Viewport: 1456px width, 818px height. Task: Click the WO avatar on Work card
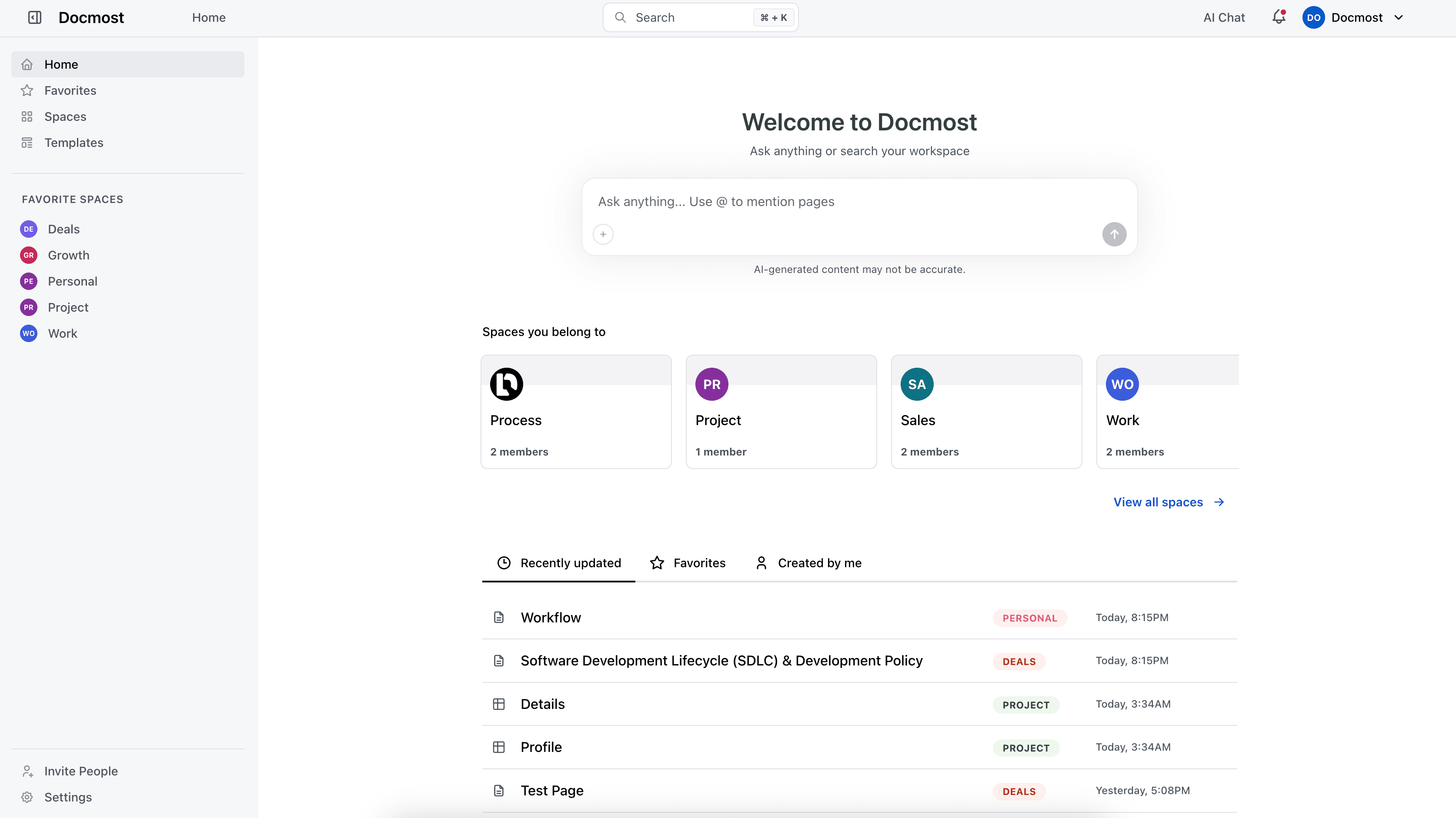coord(1122,384)
